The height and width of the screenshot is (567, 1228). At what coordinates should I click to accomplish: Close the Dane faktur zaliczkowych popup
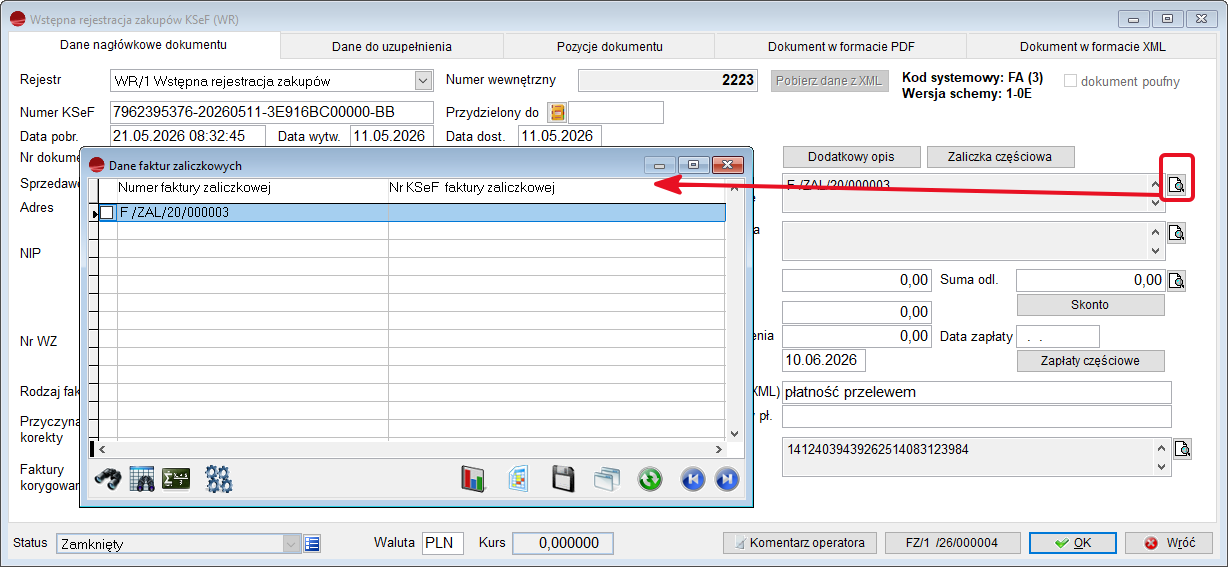pos(727,164)
